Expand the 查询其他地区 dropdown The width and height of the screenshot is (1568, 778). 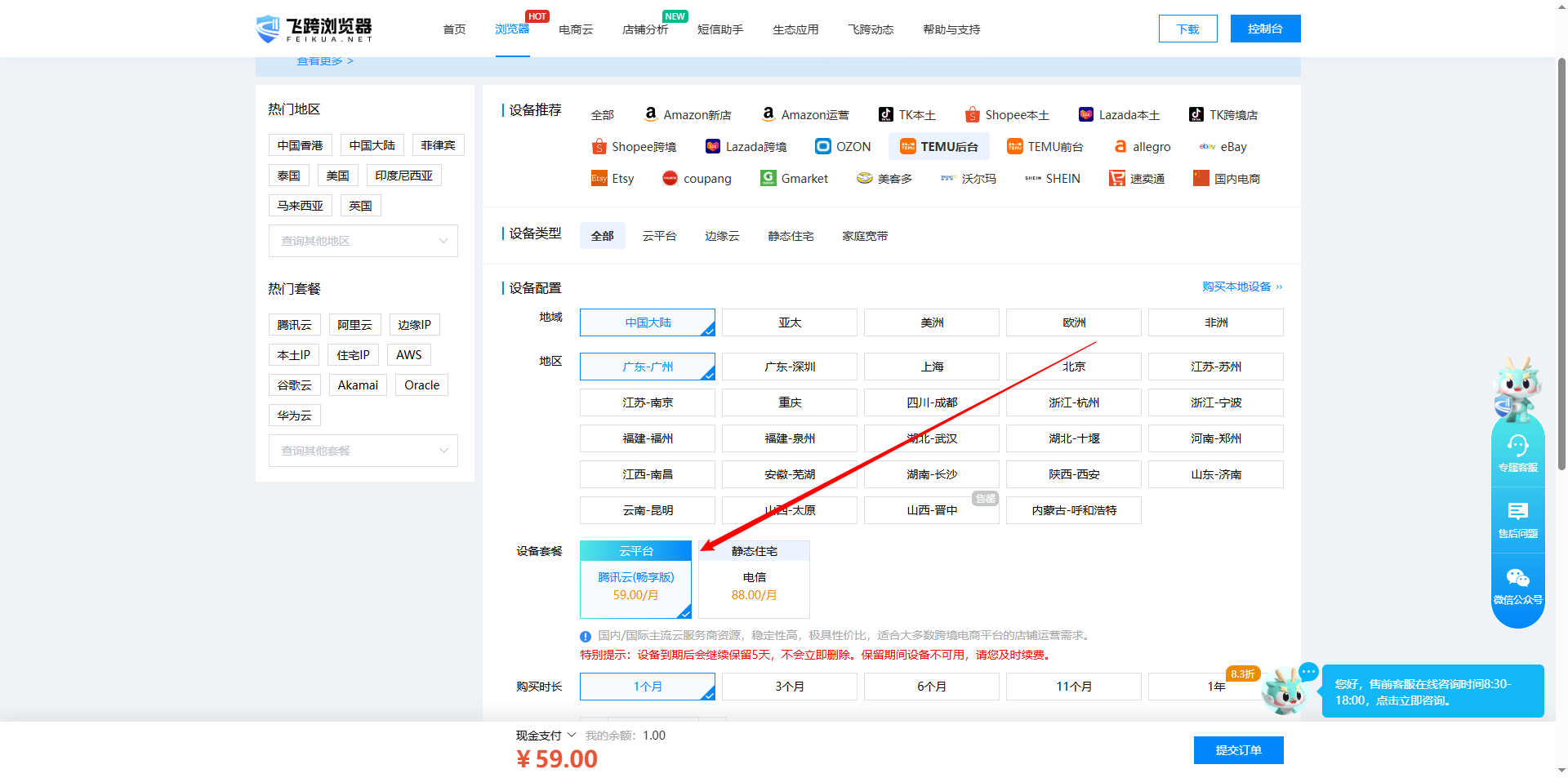(363, 241)
